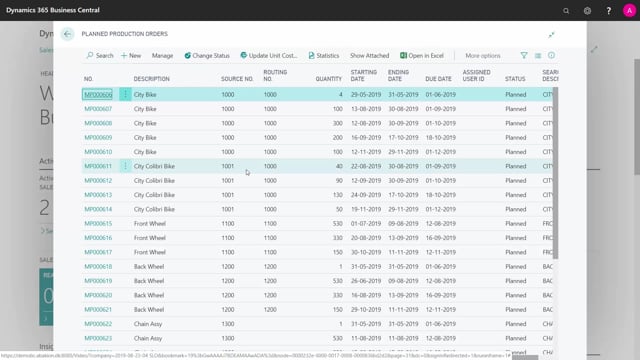Image resolution: width=640 pixels, height=360 pixels.
Task: Collapse the page with the arrows icon
Action: click(x=551, y=35)
